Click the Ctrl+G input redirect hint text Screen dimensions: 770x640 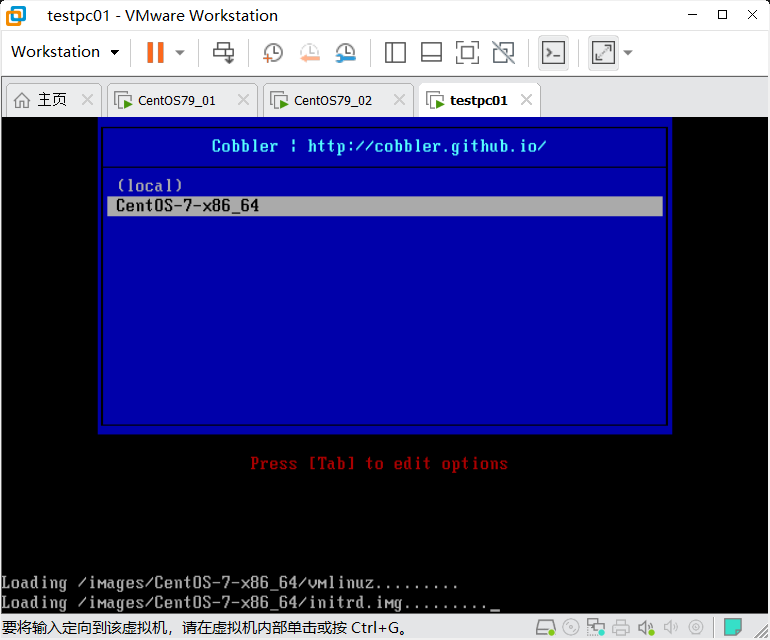point(204,628)
